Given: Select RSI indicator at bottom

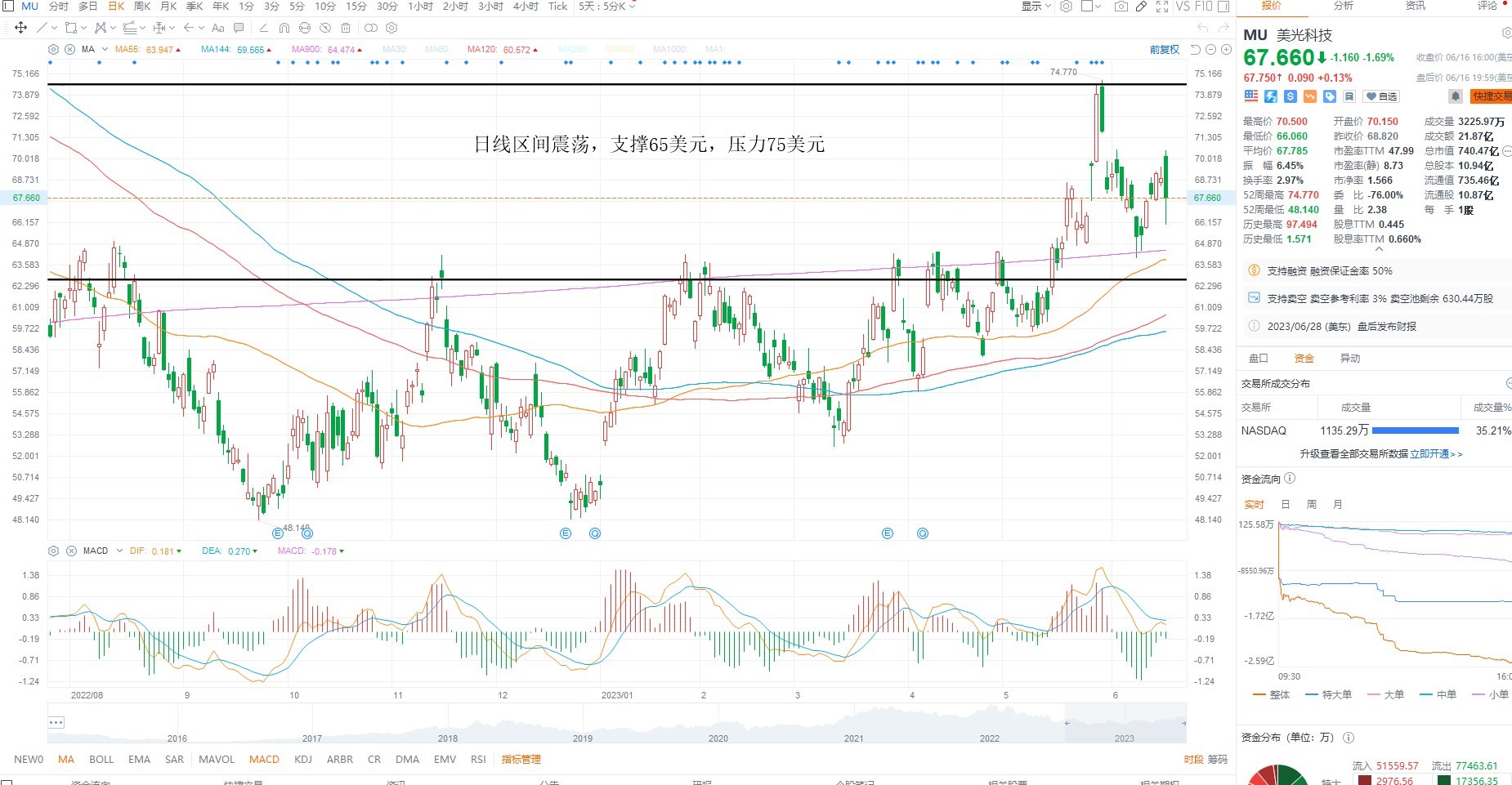Looking at the screenshot, I should tap(478, 759).
